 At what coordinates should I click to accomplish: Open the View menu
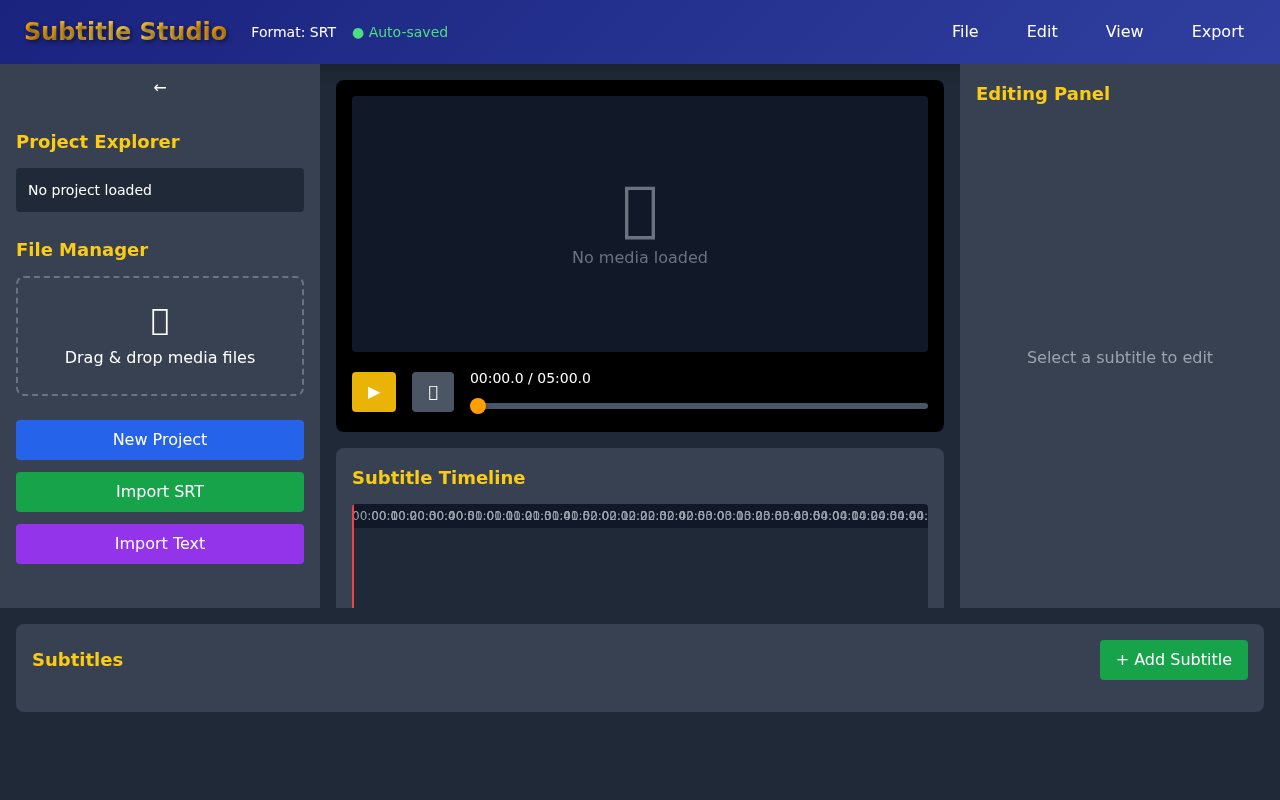(1124, 31)
